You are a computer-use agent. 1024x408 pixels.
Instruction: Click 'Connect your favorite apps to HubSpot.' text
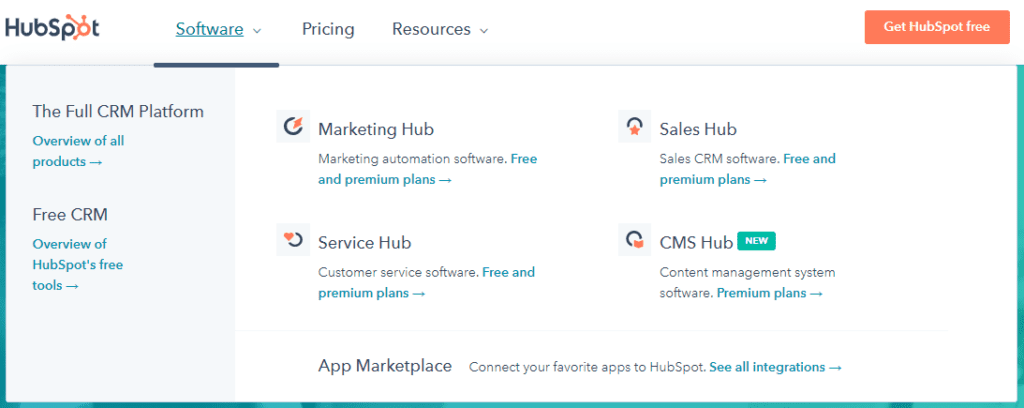pyautogui.click(x=588, y=367)
